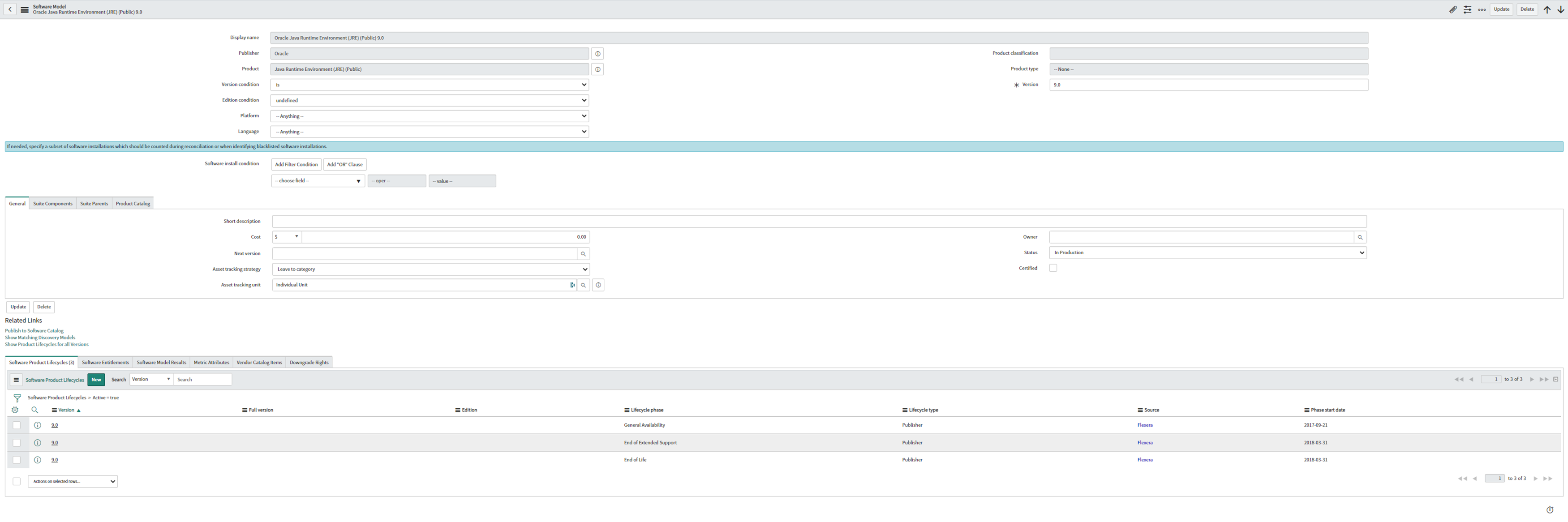
Task: Show column search magnifier in list
Action: click(x=34, y=410)
